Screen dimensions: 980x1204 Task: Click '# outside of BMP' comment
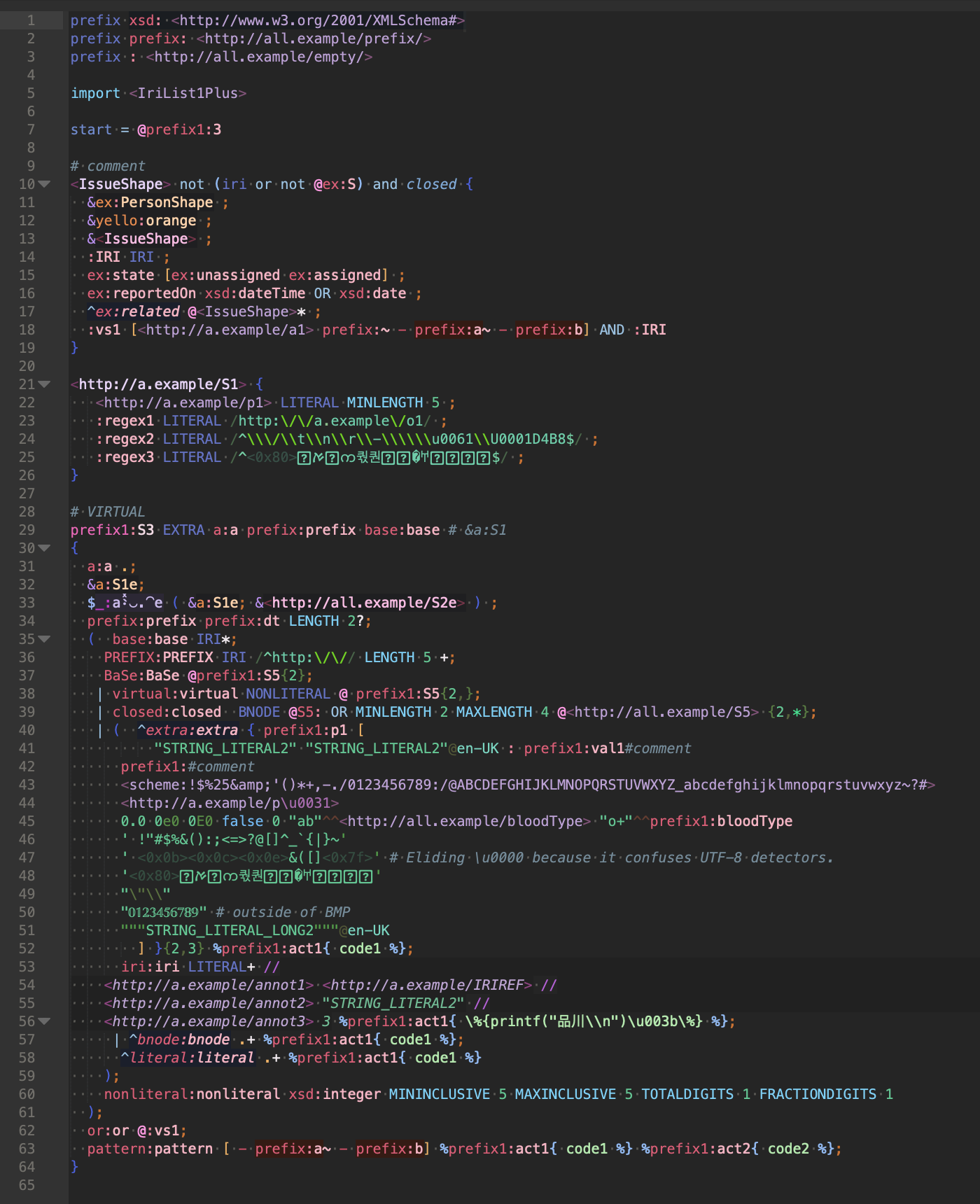click(283, 912)
